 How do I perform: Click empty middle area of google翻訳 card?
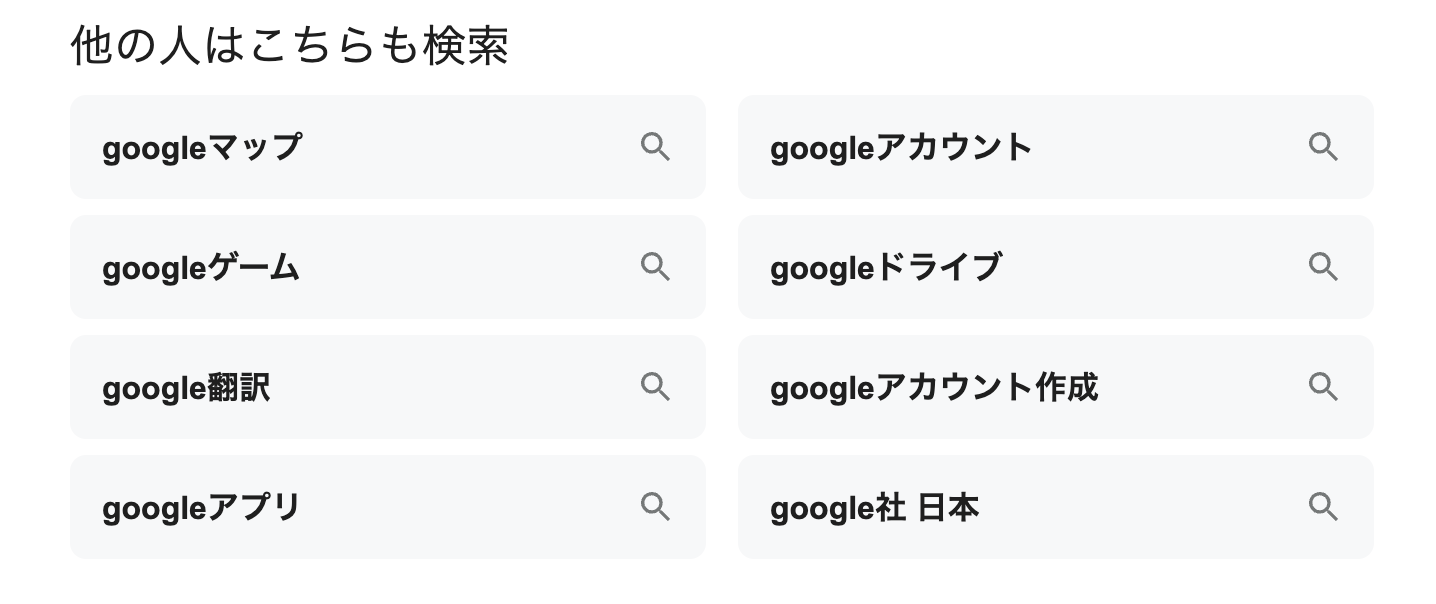point(450,387)
